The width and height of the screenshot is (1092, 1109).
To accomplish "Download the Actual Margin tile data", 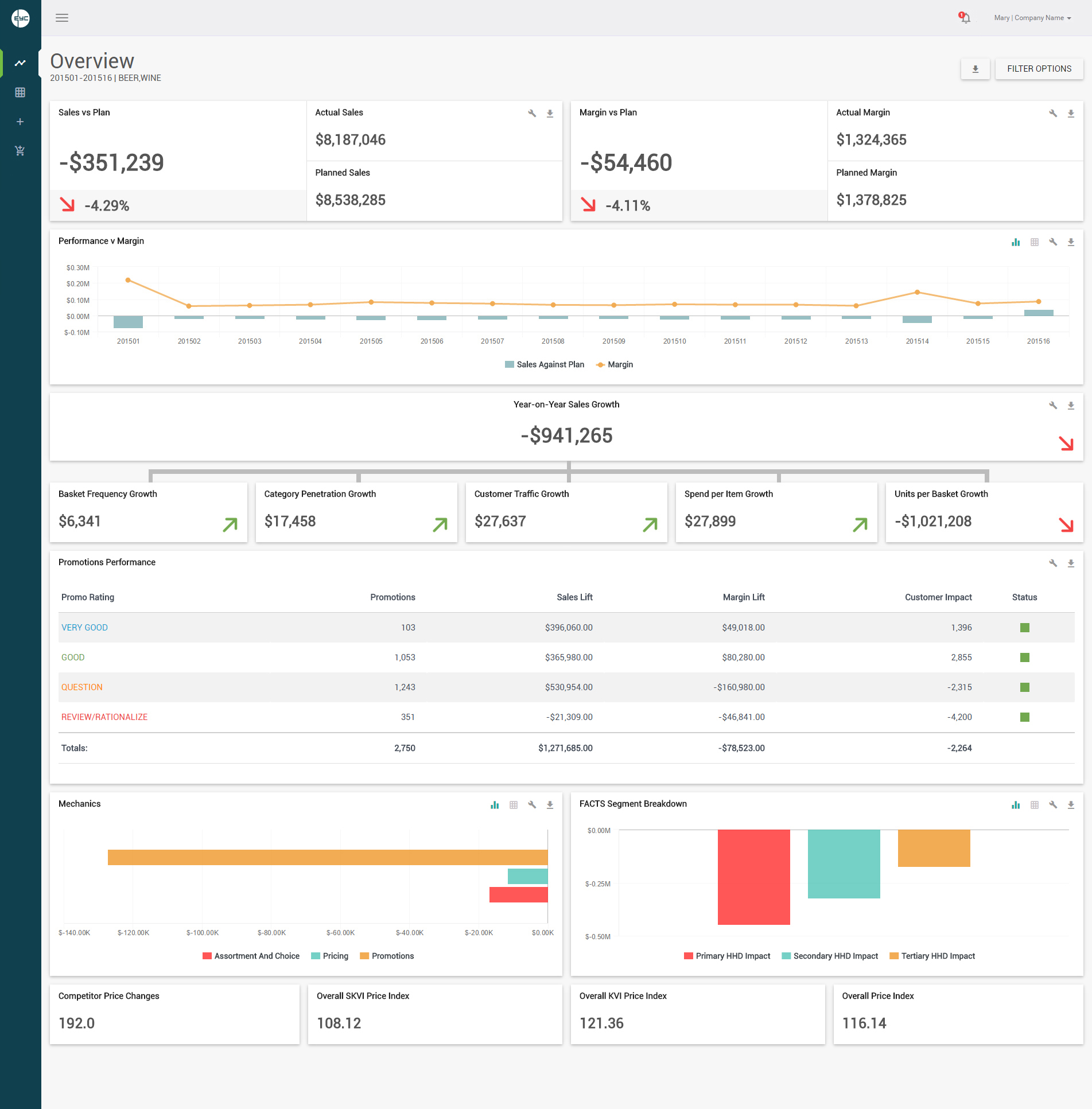I will 1071,114.
